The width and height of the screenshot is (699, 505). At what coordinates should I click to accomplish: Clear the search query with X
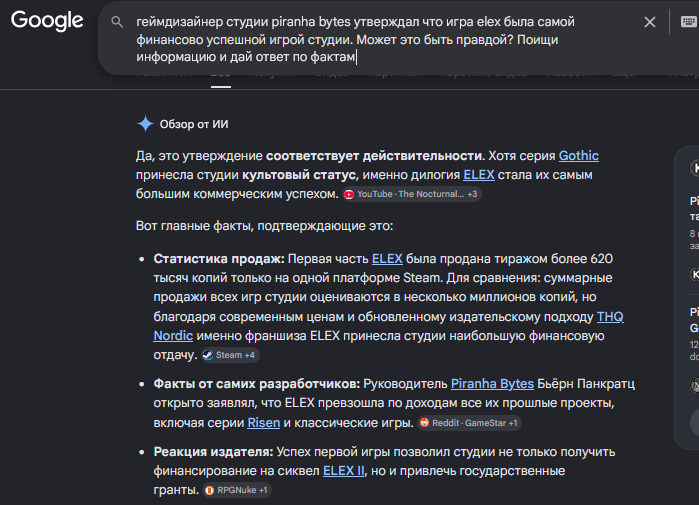coord(650,22)
